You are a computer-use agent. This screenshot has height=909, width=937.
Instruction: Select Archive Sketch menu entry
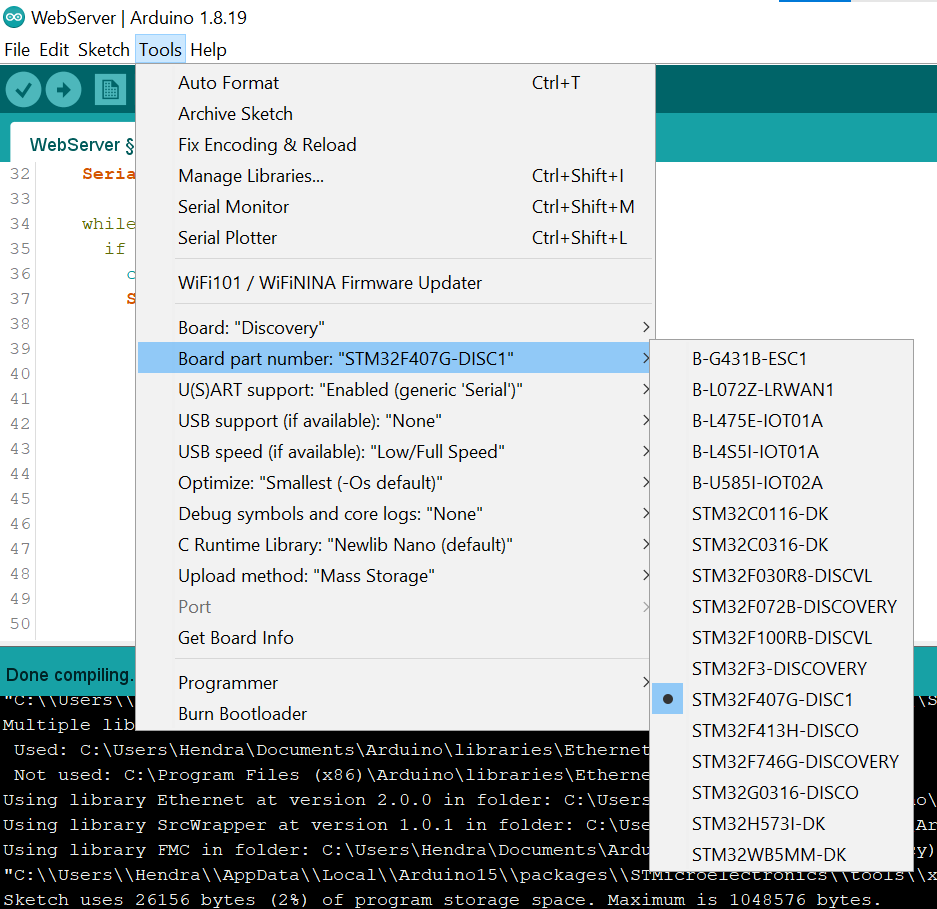394,114
